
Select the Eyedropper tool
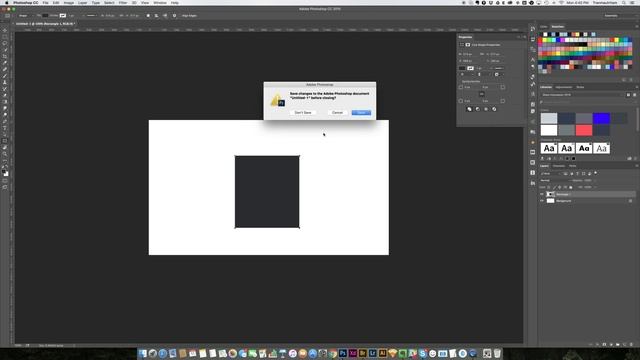(x=5, y=63)
